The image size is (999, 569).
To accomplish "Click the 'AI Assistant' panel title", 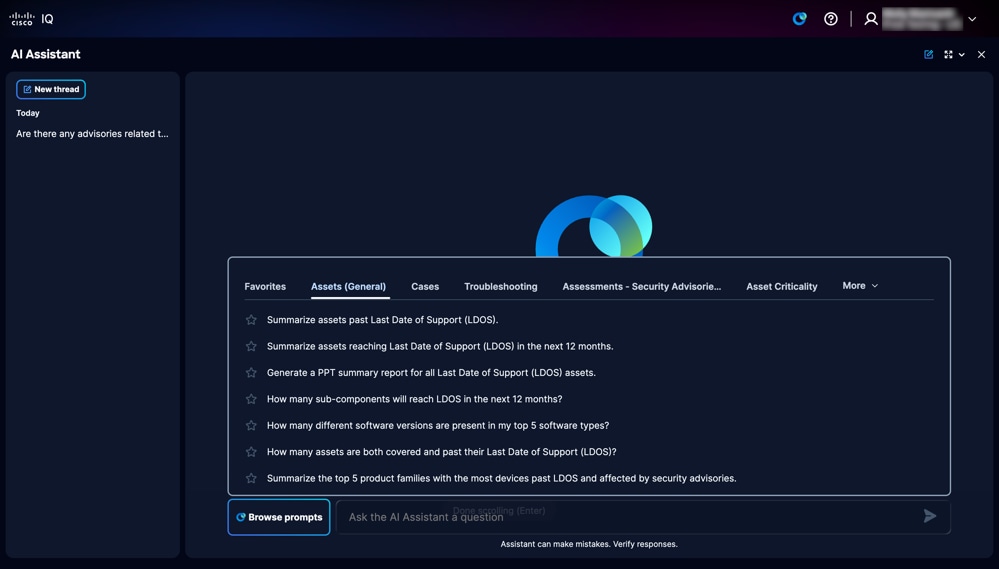I will 46,54.
